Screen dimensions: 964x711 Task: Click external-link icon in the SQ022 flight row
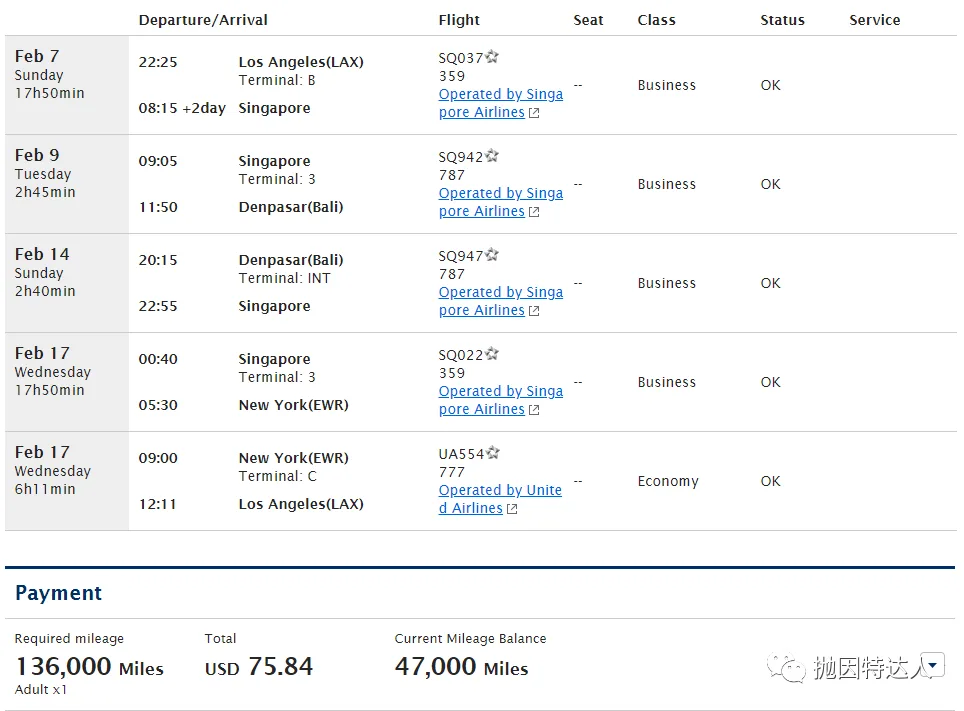(534, 410)
